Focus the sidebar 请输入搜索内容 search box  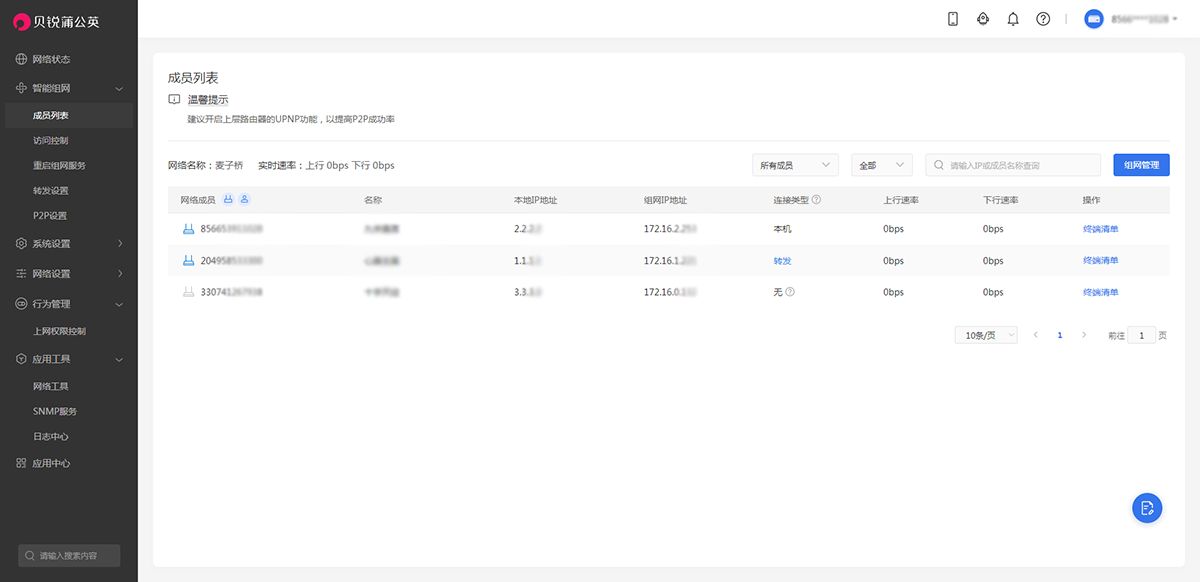coord(69,555)
